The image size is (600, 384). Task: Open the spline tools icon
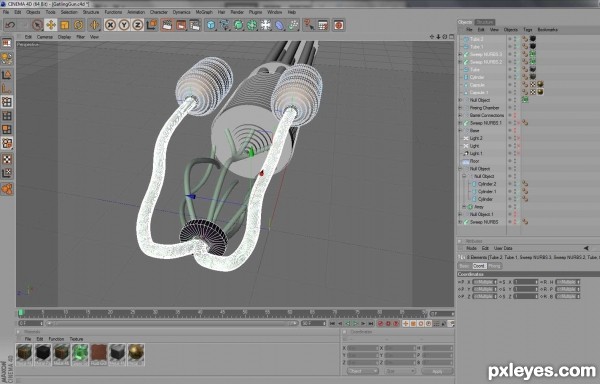tap(225, 25)
